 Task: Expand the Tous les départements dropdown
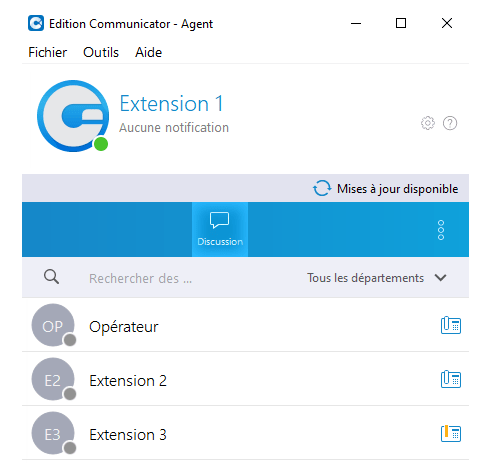[x=377, y=278]
